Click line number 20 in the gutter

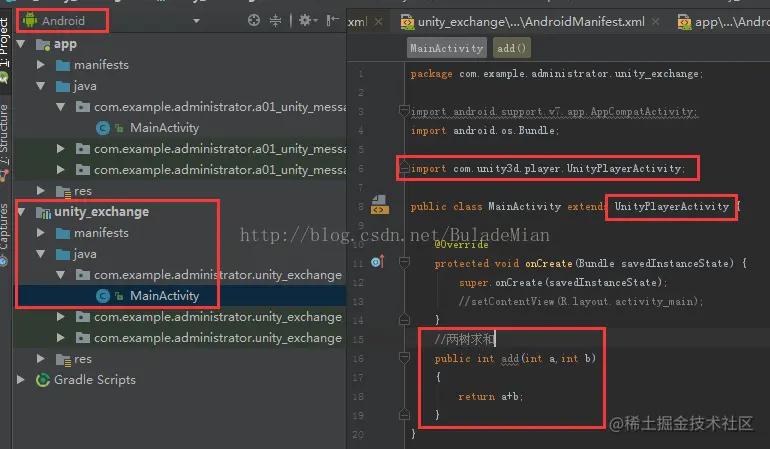[x=358, y=434]
